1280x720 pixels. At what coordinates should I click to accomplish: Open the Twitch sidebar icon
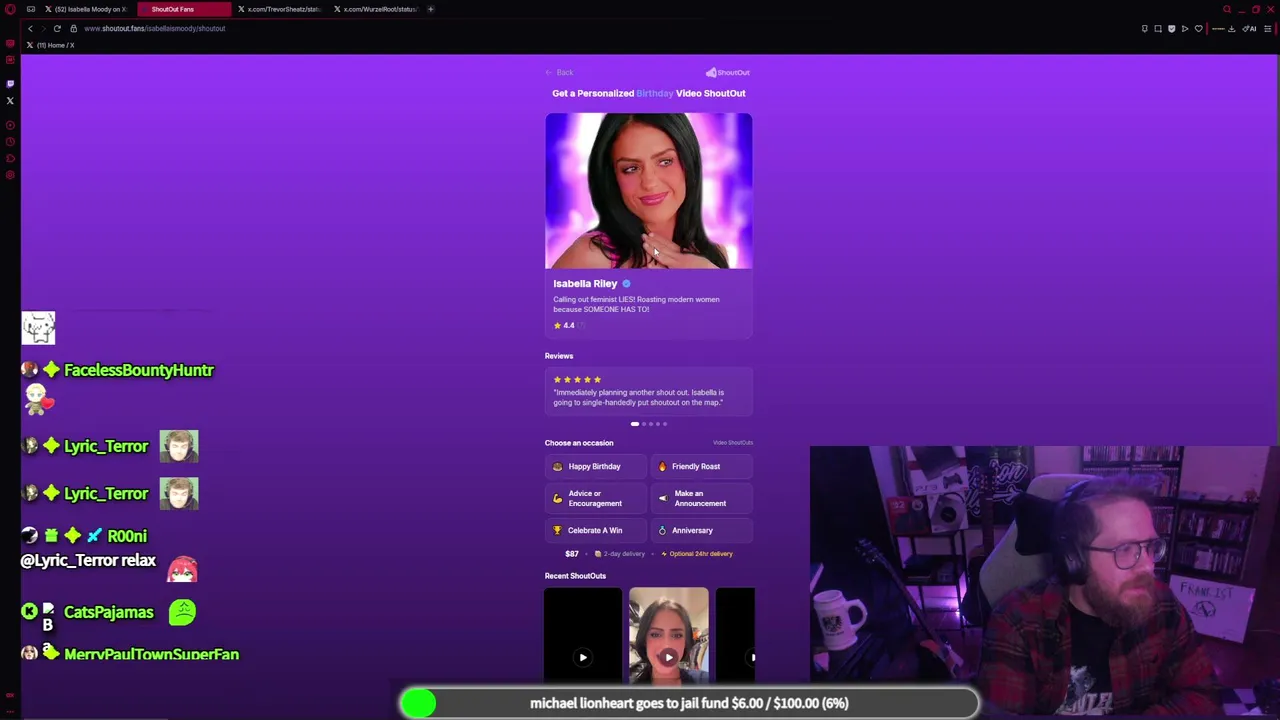tap(10, 83)
